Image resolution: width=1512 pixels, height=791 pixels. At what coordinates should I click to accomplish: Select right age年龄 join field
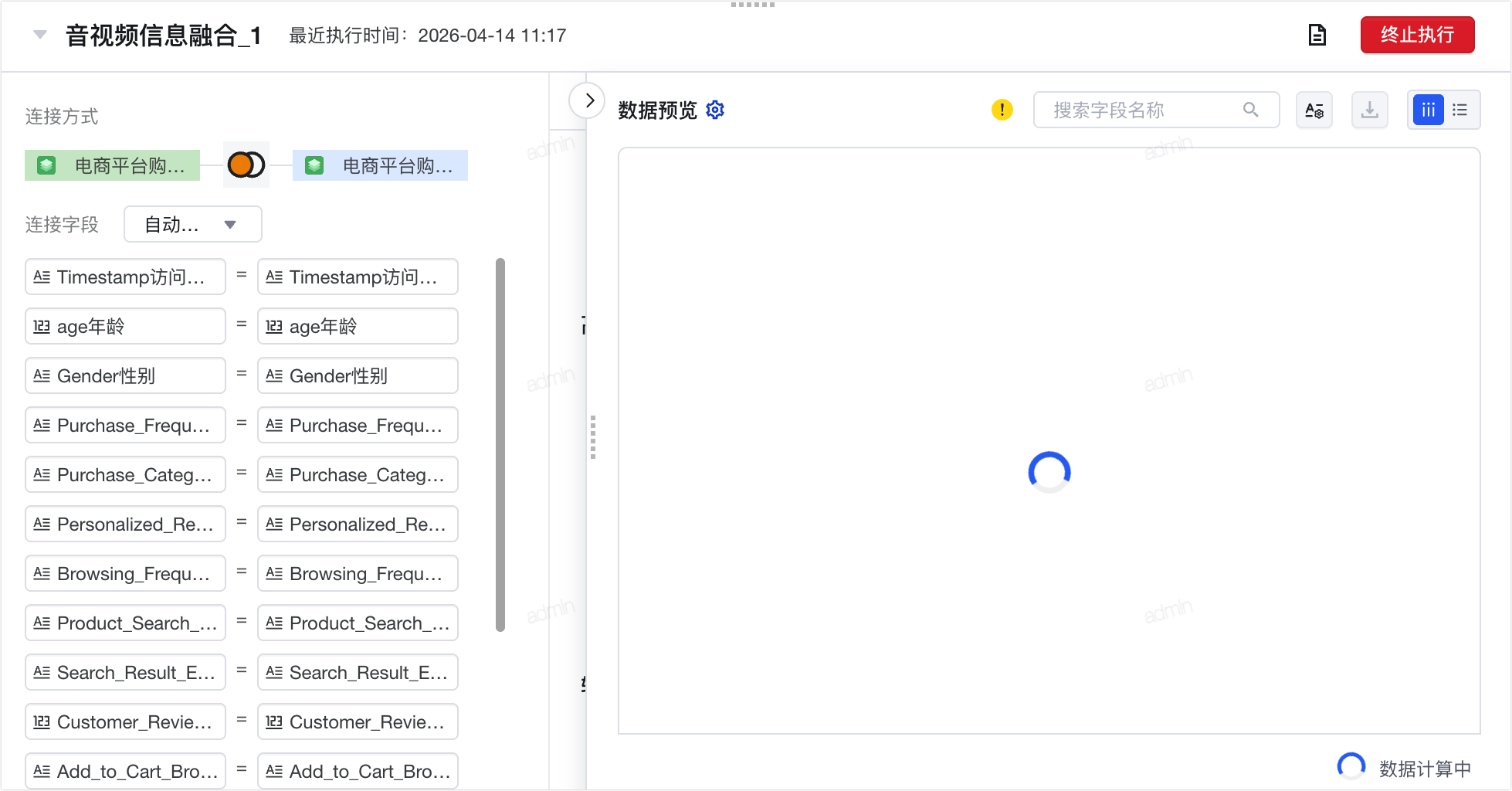coord(358,326)
